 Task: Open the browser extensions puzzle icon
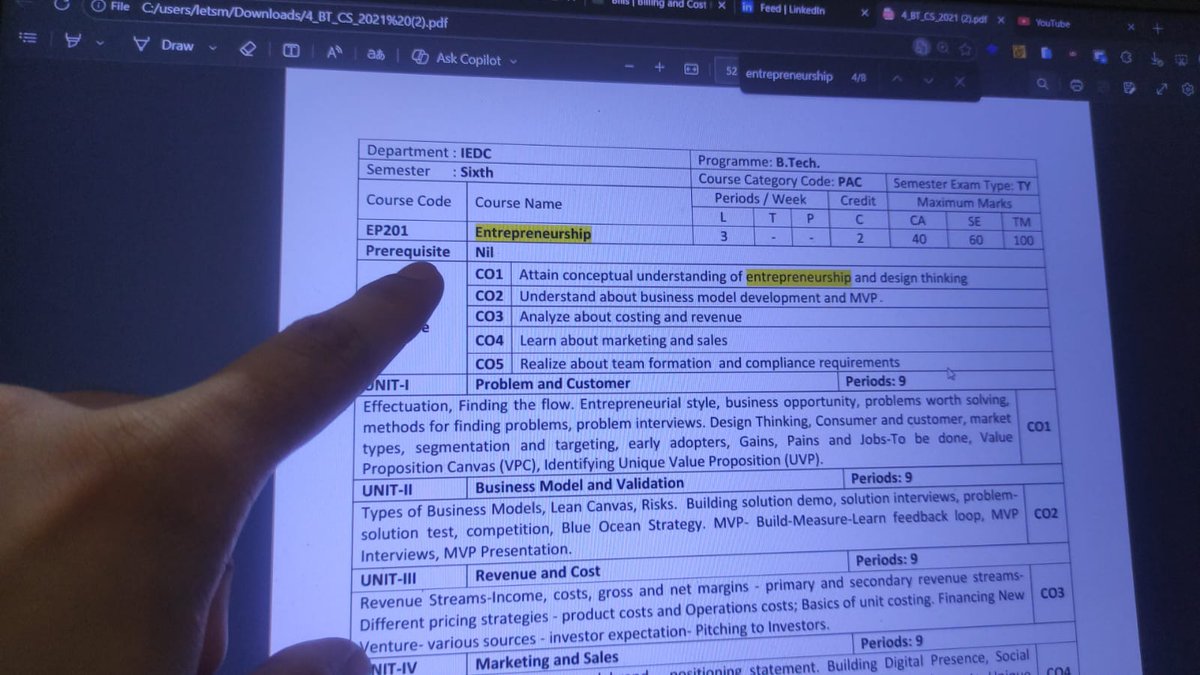click(x=1126, y=57)
